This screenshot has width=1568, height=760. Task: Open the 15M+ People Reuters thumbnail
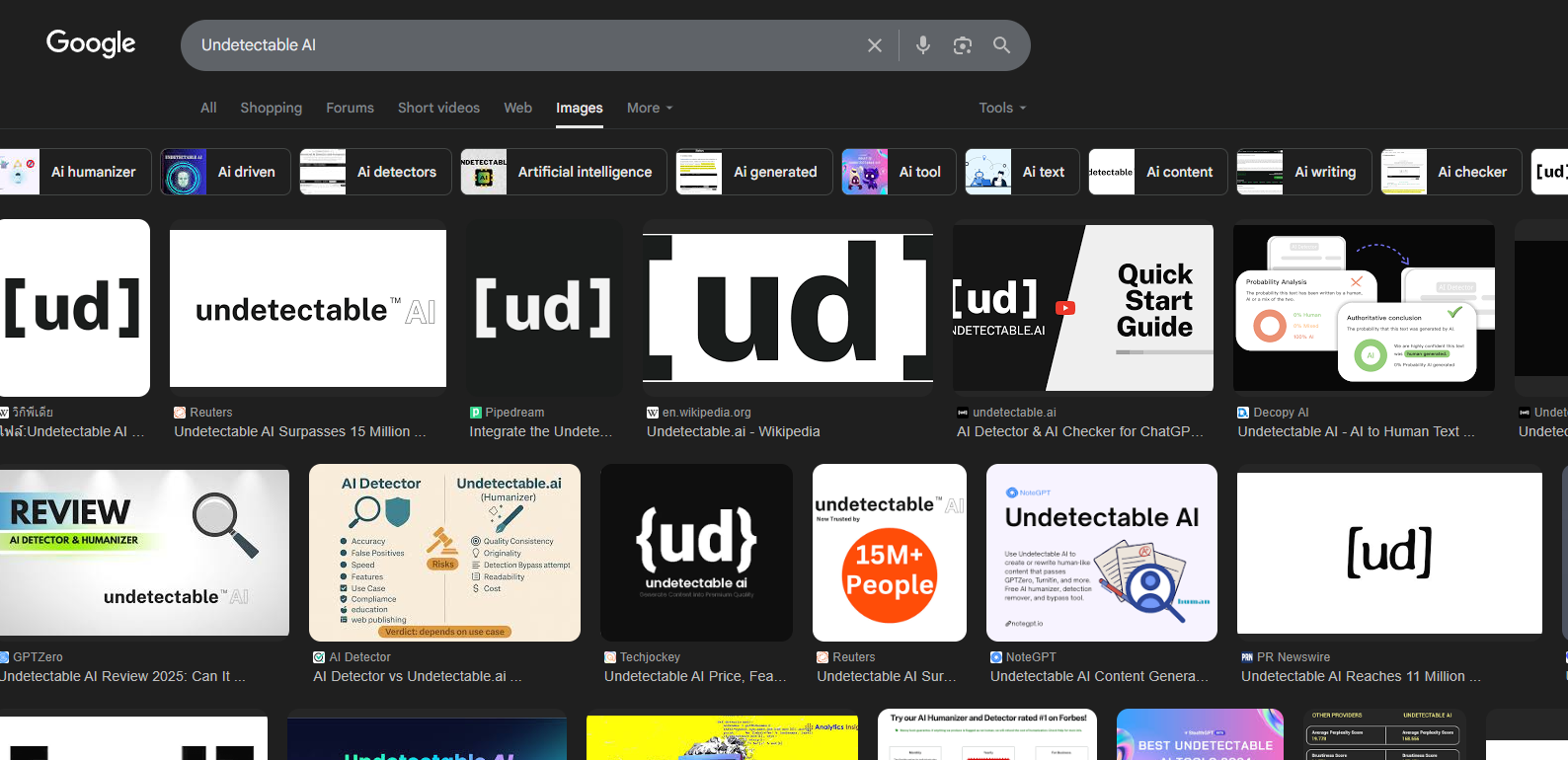pyautogui.click(x=890, y=553)
